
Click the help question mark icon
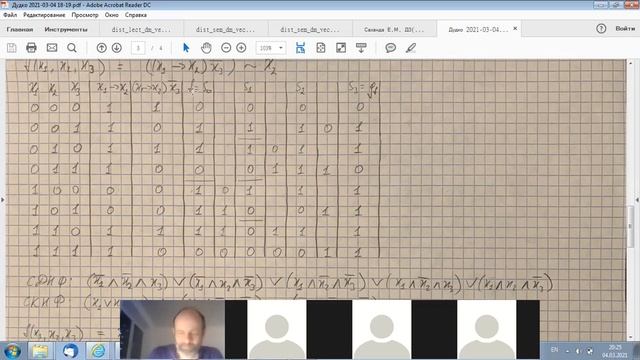601,29
